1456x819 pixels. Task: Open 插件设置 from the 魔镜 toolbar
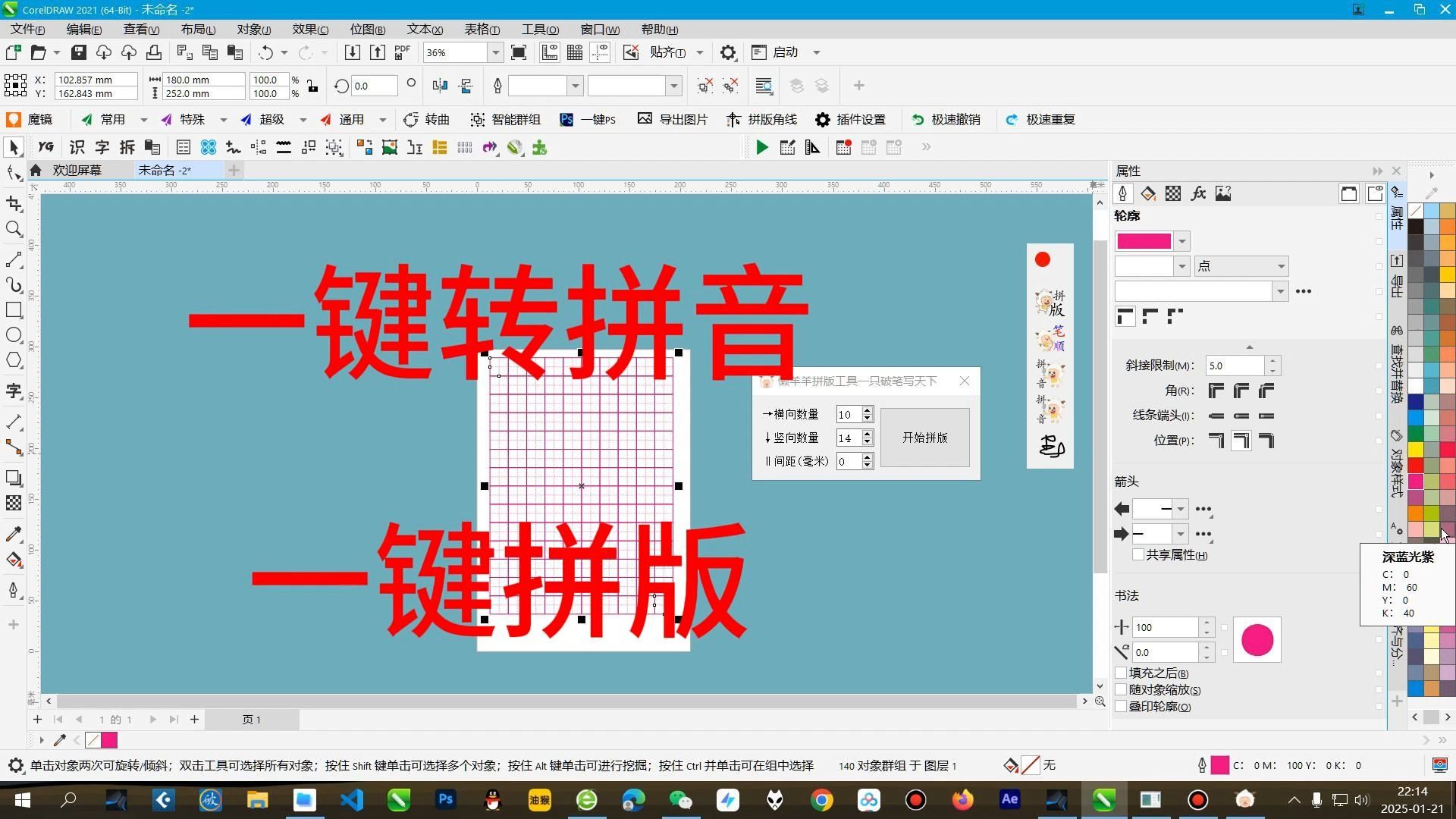coord(852,119)
